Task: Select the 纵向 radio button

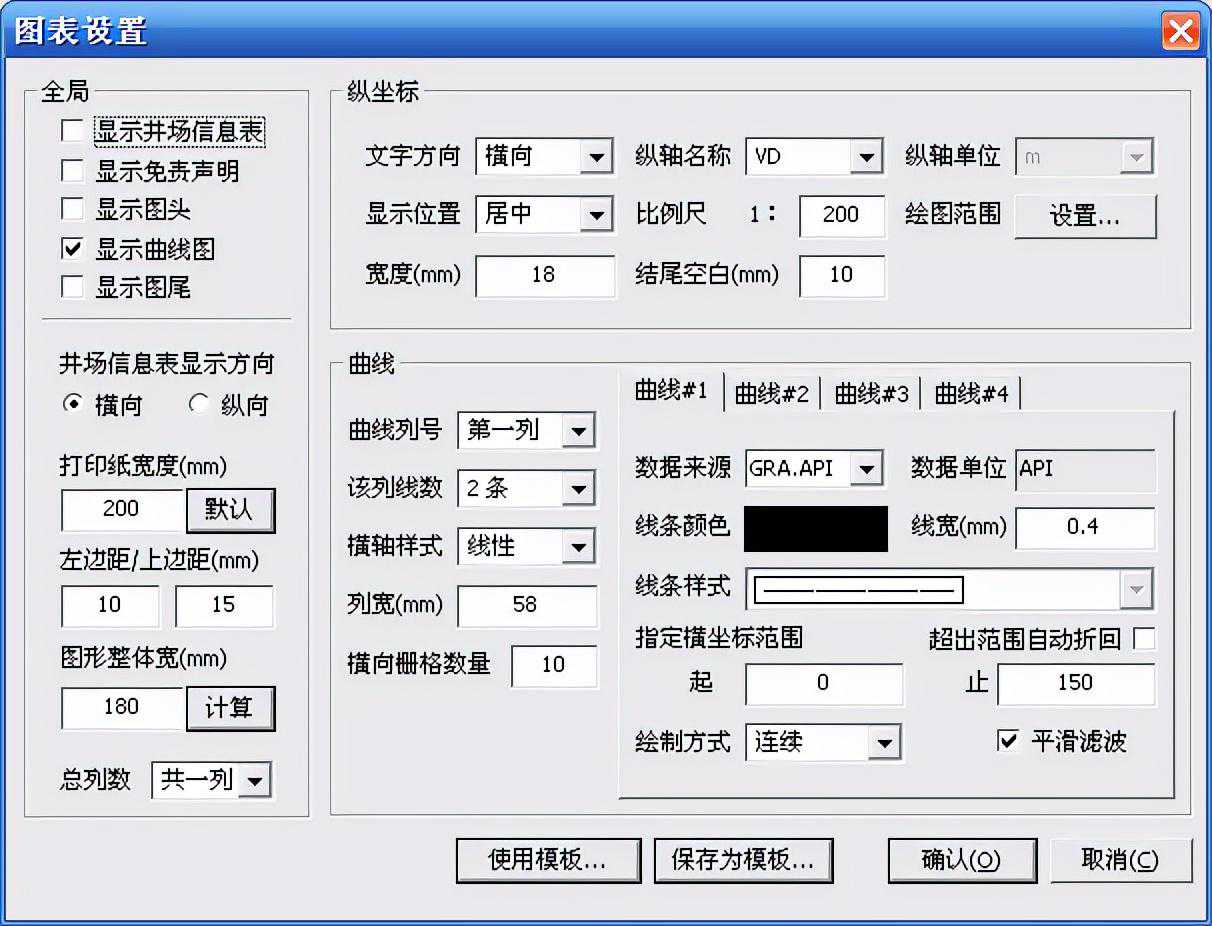Action: click(199, 405)
